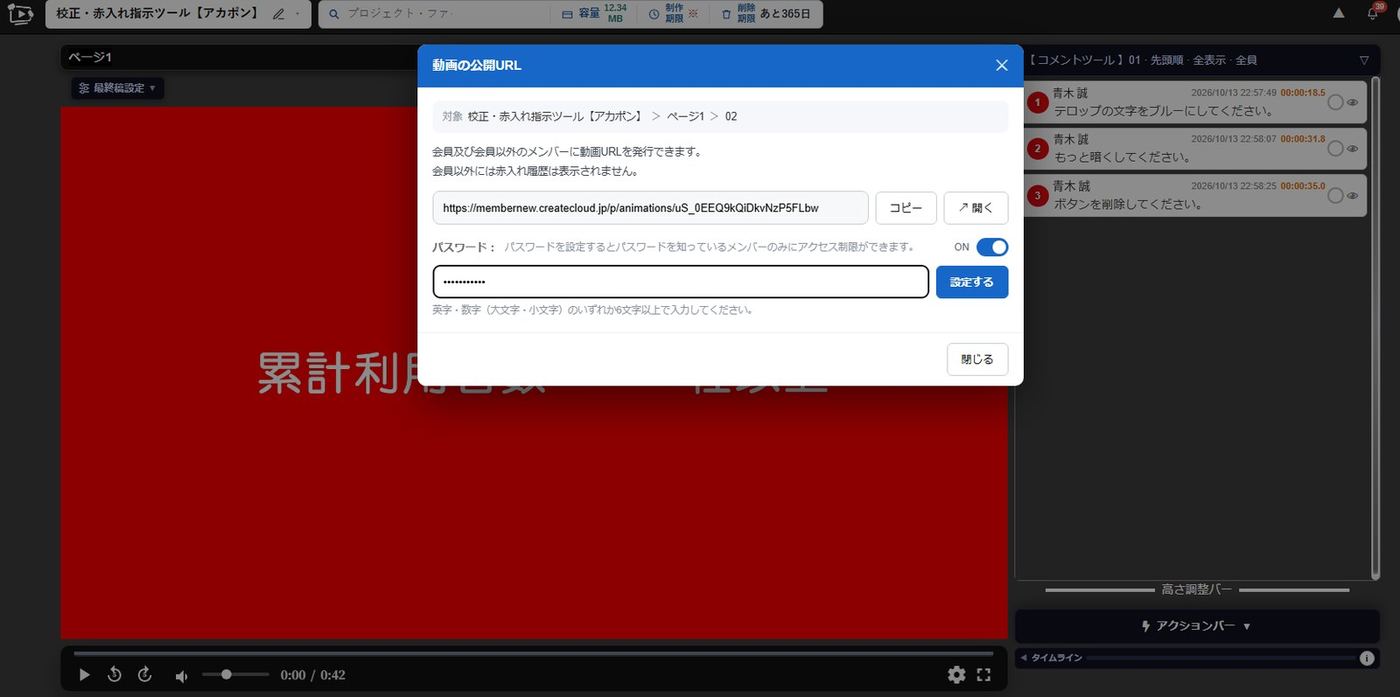Click the video seek progress bar
1400x697 pixels.
tap(533, 654)
